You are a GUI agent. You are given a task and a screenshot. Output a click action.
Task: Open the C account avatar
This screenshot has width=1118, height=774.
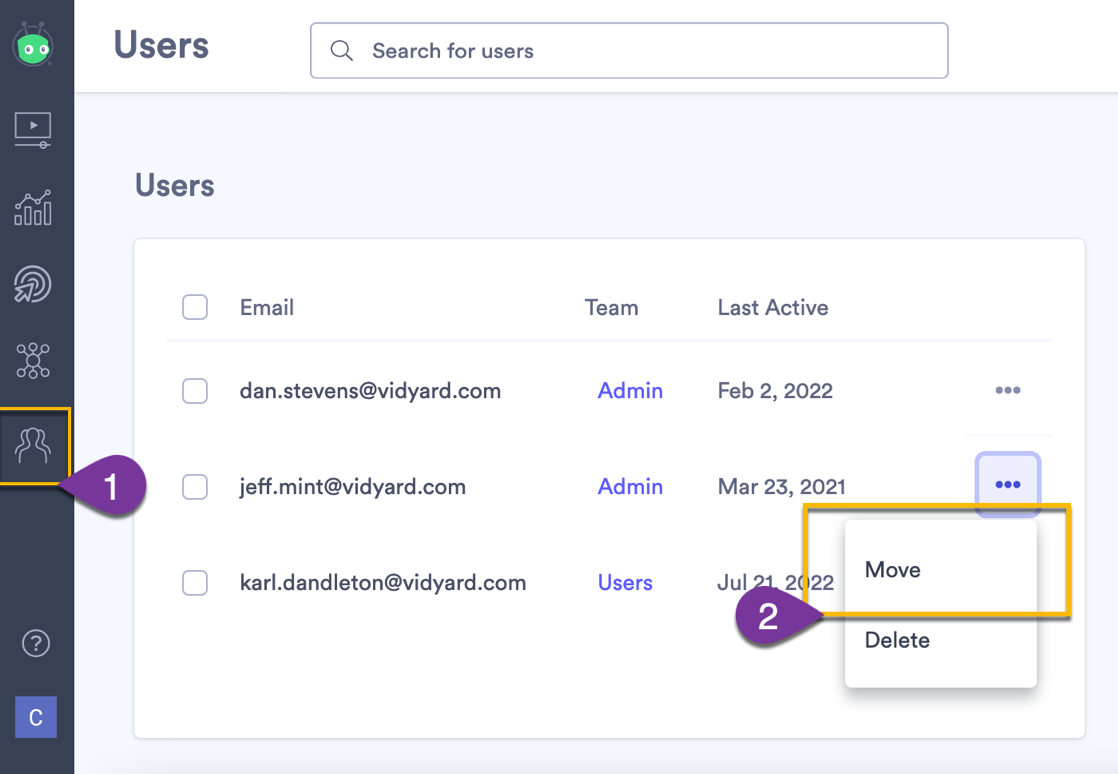pyautogui.click(x=35, y=717)
